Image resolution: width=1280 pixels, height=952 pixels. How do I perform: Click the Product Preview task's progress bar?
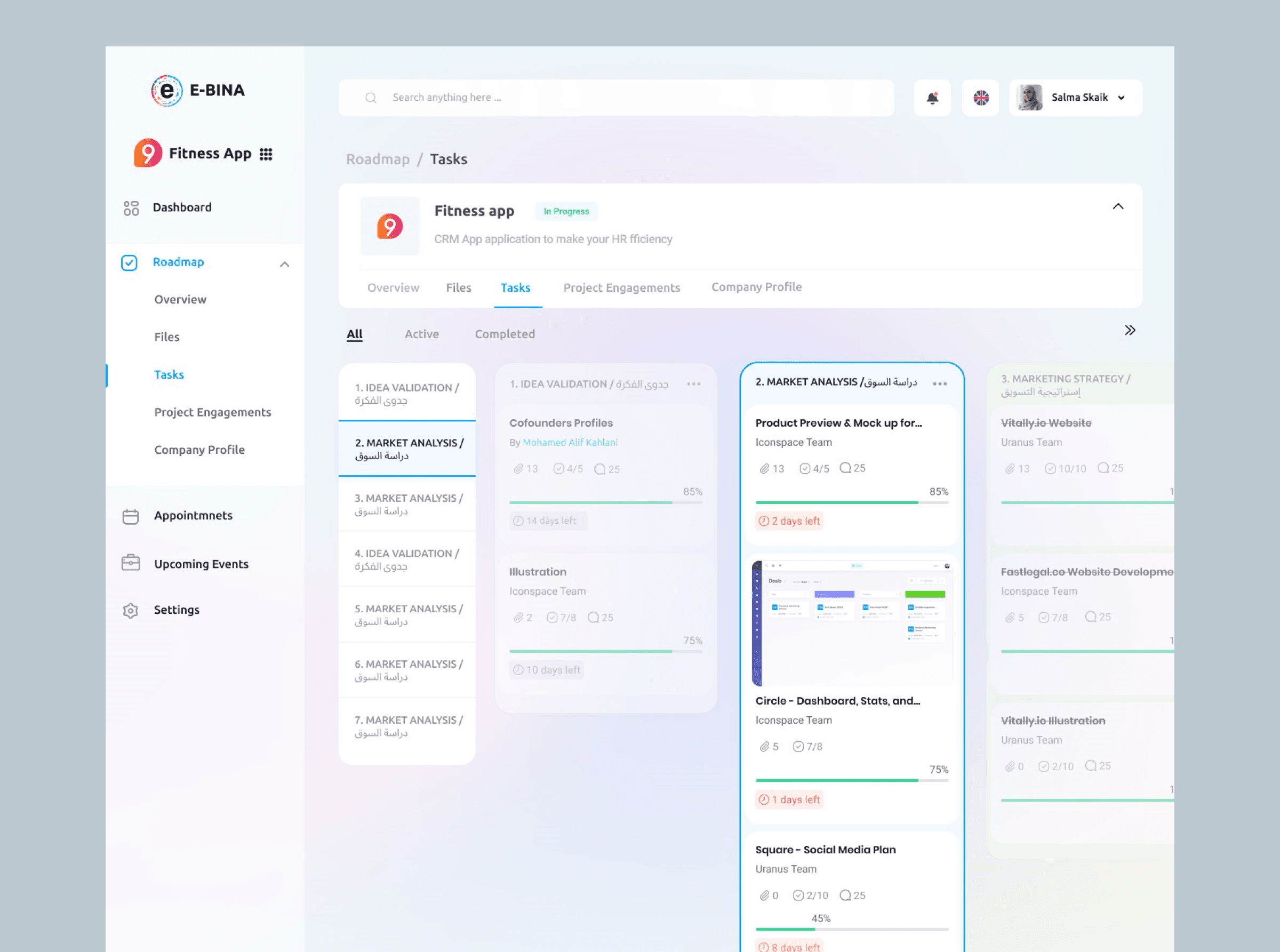tap(851, 502)
